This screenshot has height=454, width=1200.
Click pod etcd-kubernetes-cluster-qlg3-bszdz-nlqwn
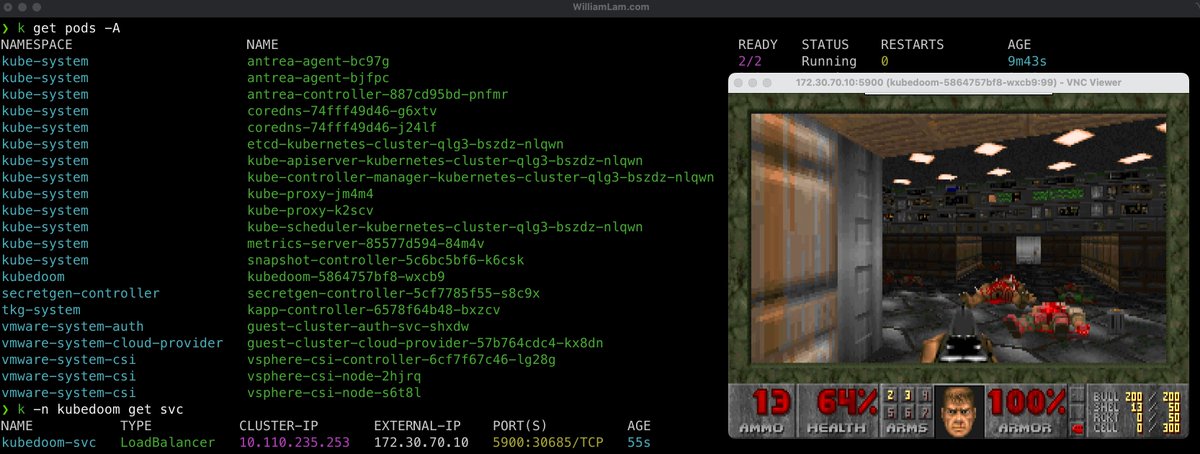click(403, 144)
